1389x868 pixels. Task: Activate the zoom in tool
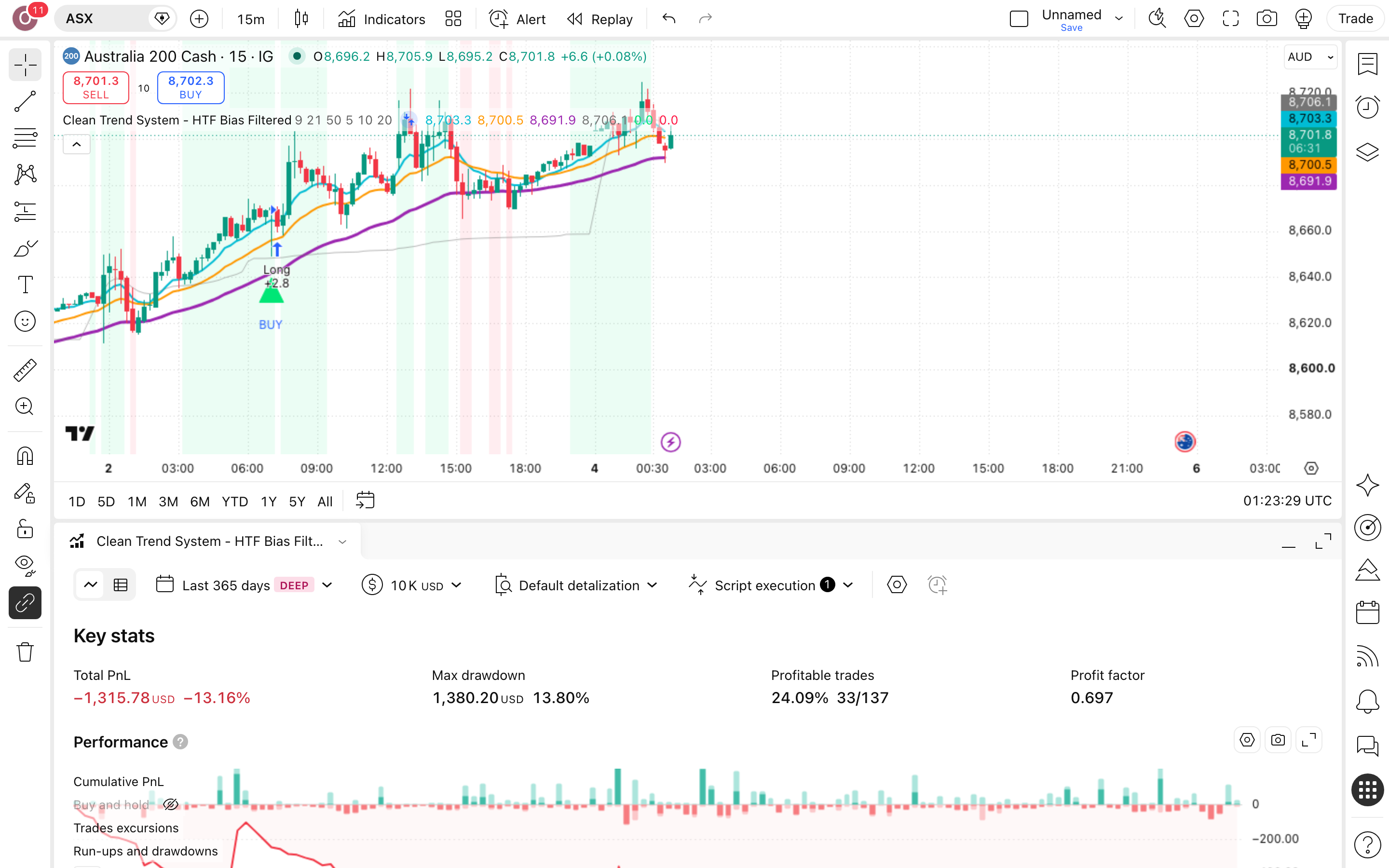click(x=25, y=407)
